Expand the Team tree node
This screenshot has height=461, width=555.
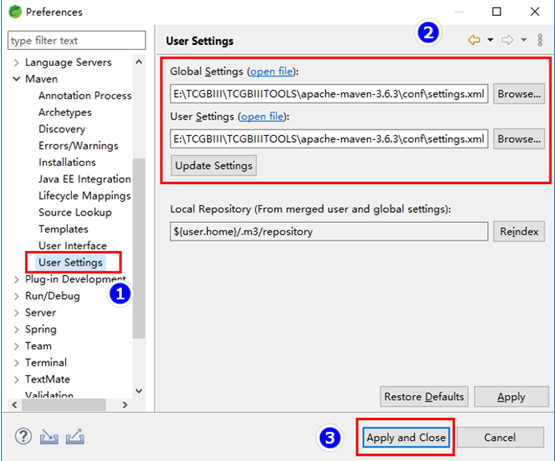coord(16,346)
